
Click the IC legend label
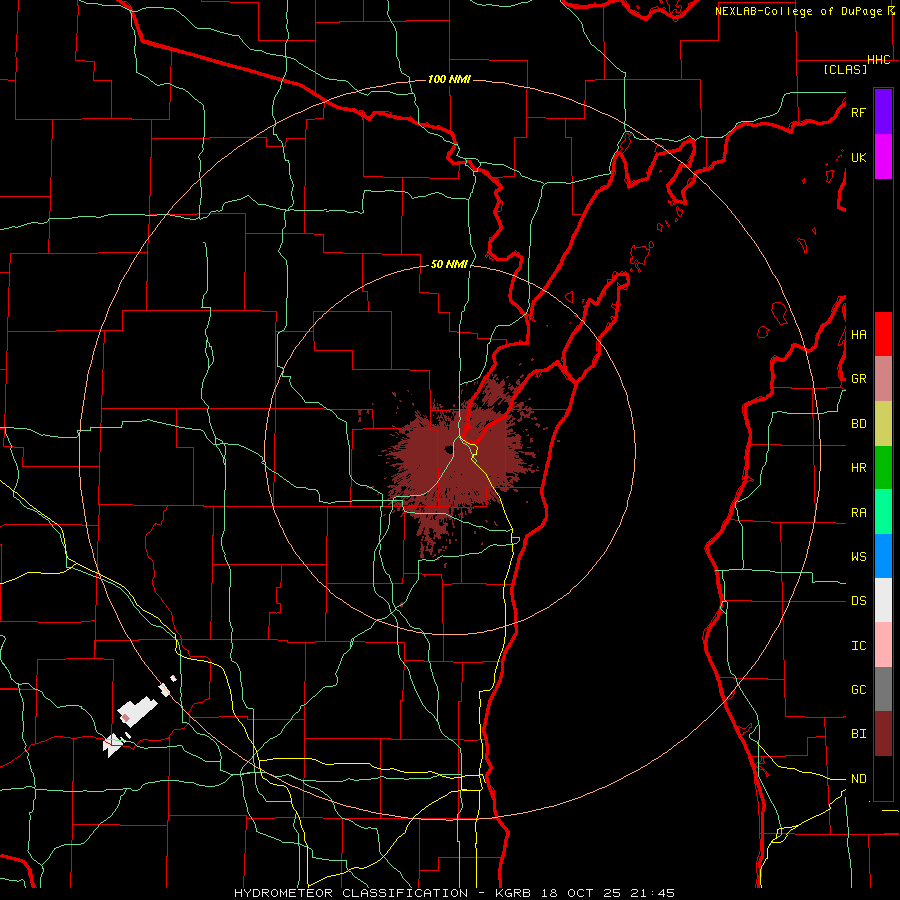pyautogui.click(x=858, y=645)
